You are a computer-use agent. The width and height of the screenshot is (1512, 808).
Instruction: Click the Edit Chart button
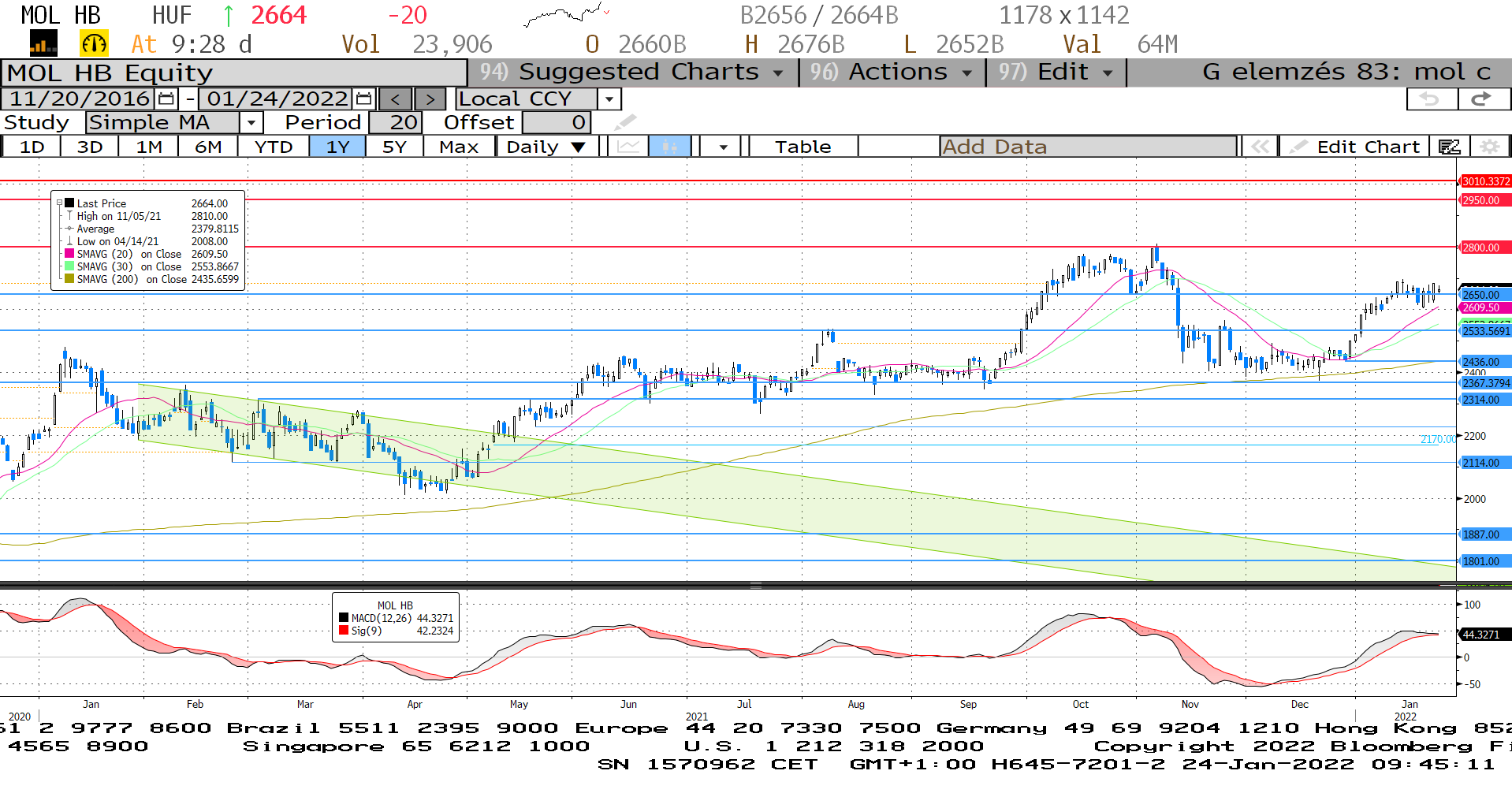[x=1354, y=147]
